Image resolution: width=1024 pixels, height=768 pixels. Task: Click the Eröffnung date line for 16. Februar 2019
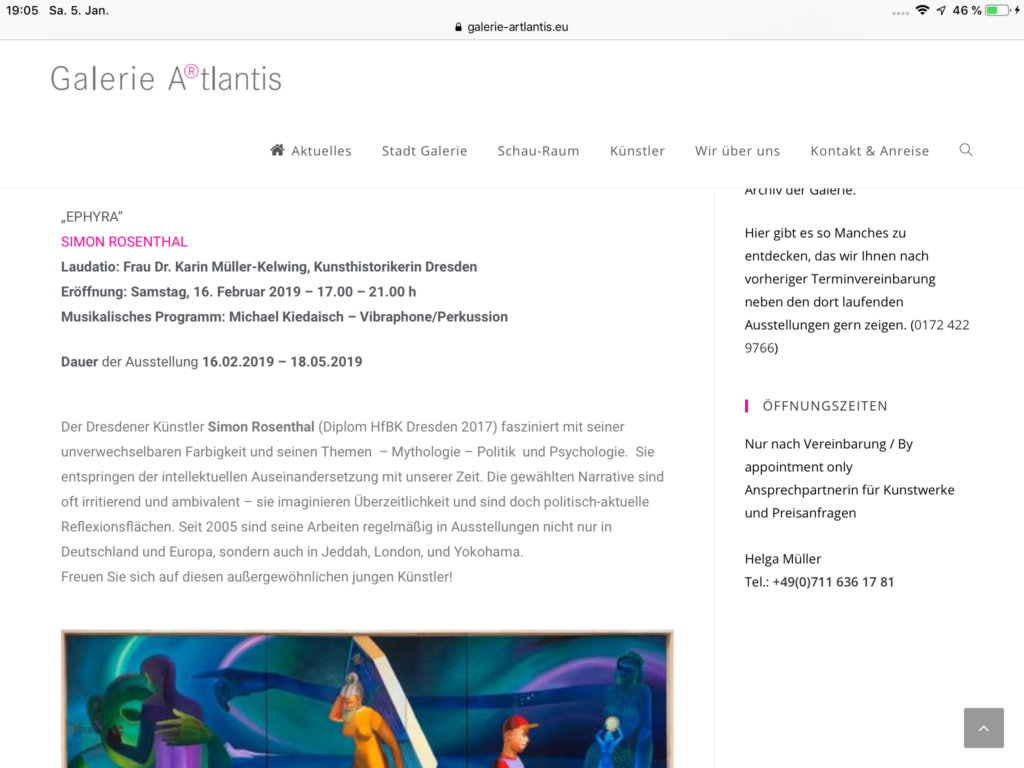[x=238, y=292]
